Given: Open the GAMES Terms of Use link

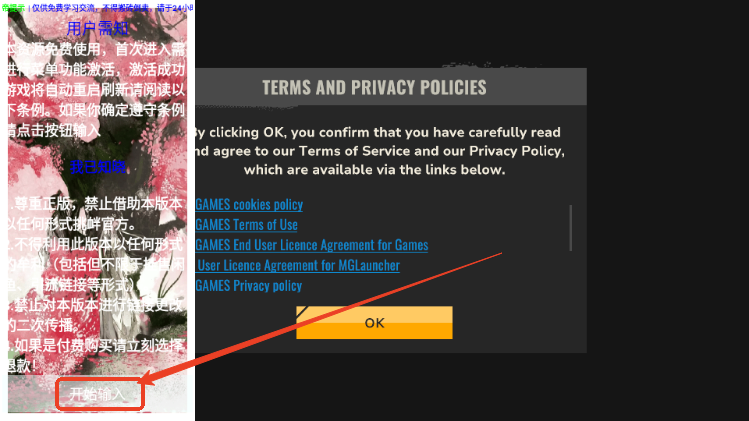Looking at the screenshot, I should pos(246,225).
